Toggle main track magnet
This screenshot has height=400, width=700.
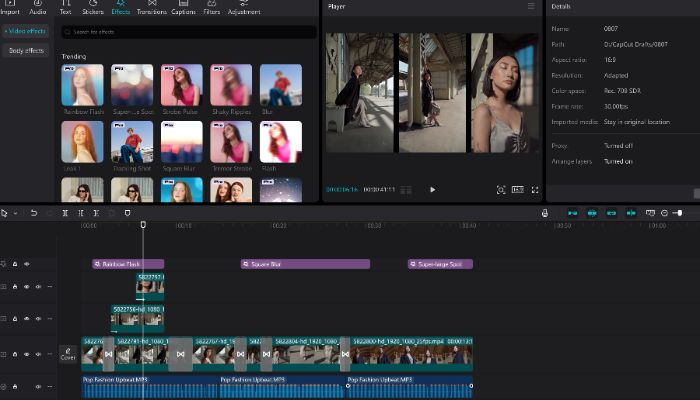point(572,213)
